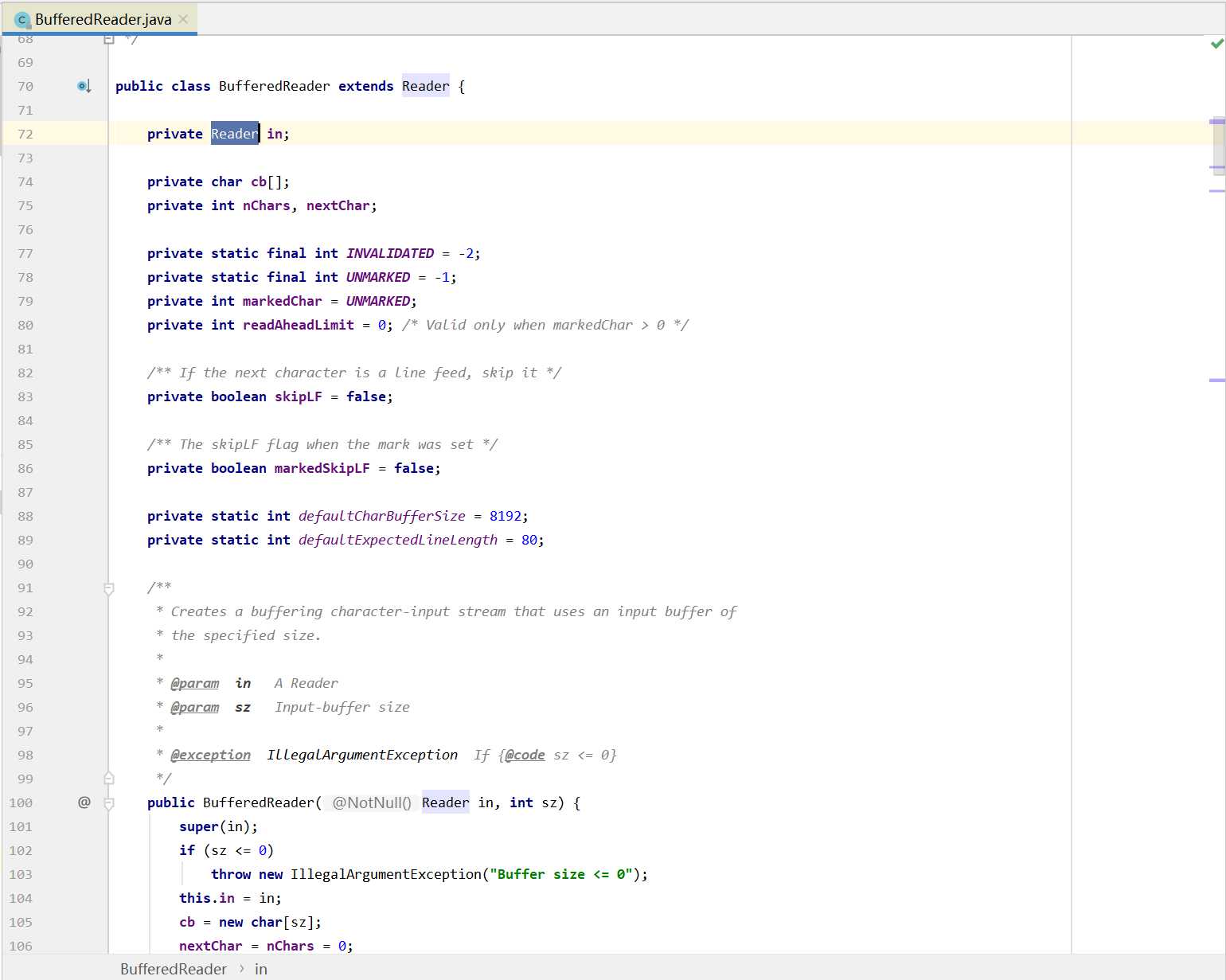Viewport: 1226px width, 980px height.
Task: Click 'new char[sz]' on line 105
Action: pyautogui.click(x=267, y=922)
